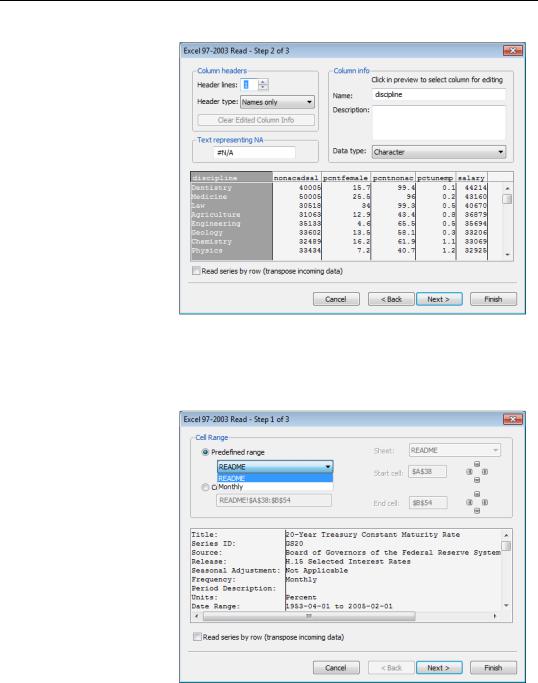Select the pcntnonac column header
This screenshot has width=538, height=683.
coord(393,178)
